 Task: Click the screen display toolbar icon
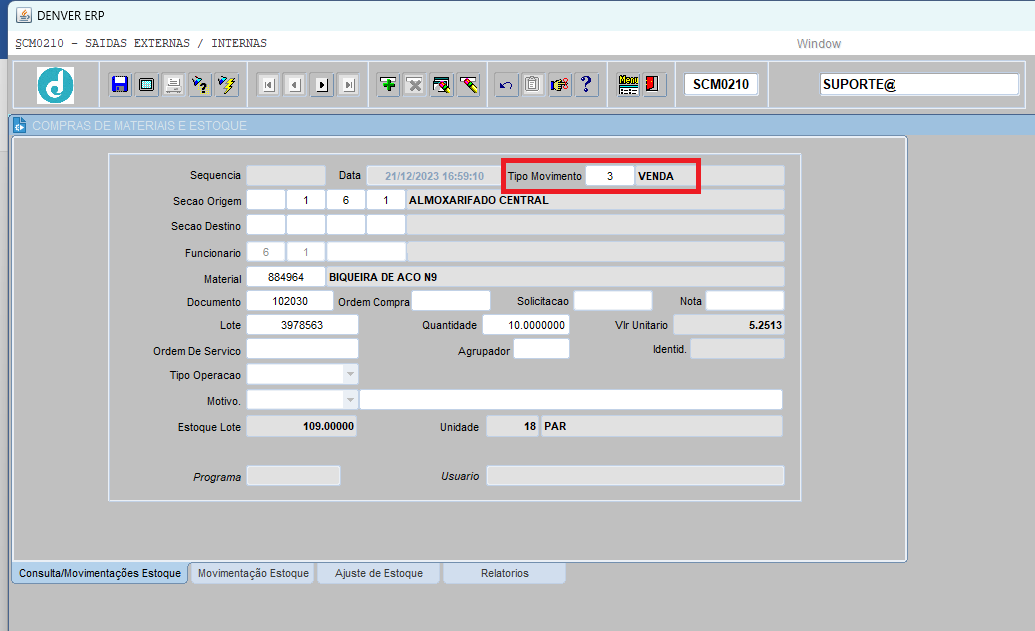coord(147,84)
